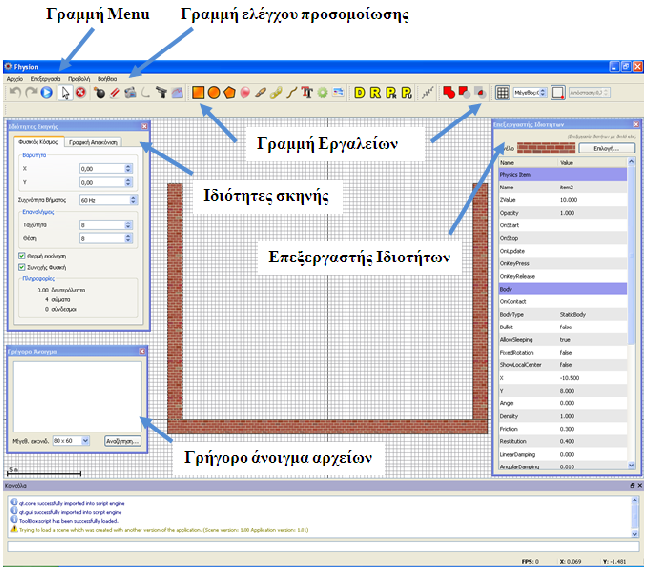Select the Physics Item header row
The width and height of the screenshot is (652, 574).
click(x=563, y=175)
